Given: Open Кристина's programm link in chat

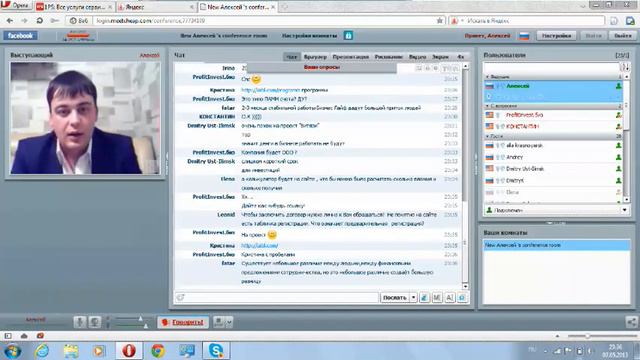Looking at the screenshot, I should coord(271,90).
